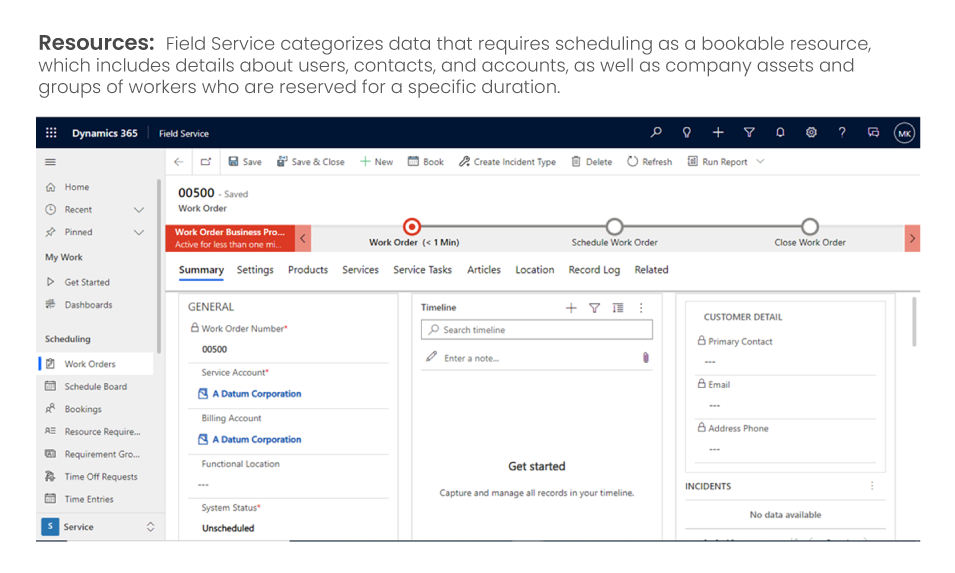The image size is (955, 573).
Task: Open timeline more options ellipsis
Action: coord(641,308)
